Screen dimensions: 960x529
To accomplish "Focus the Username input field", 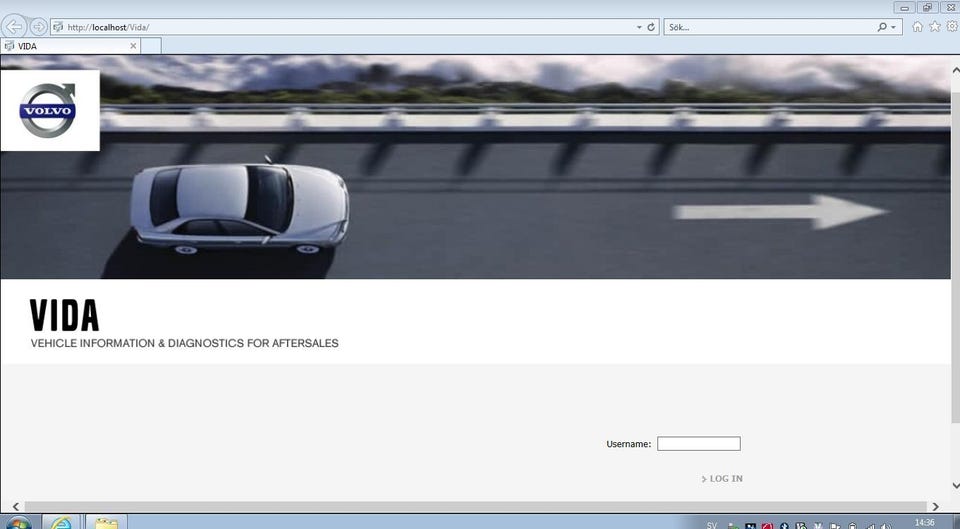I will coord(699,443).
